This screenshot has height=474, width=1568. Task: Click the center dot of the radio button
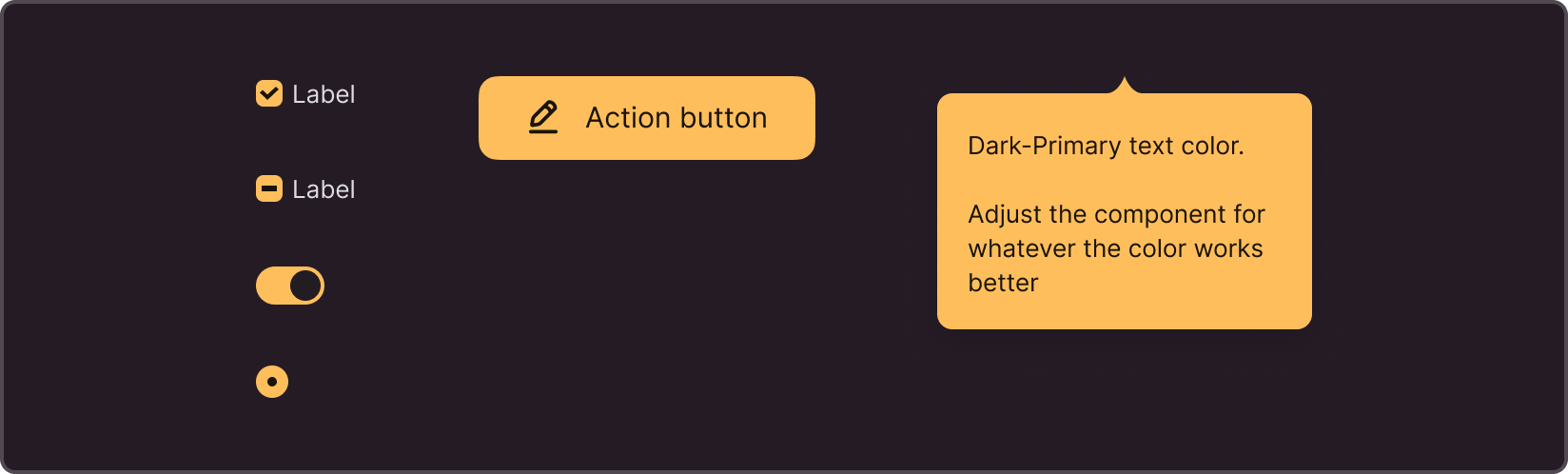coord(272,382)
